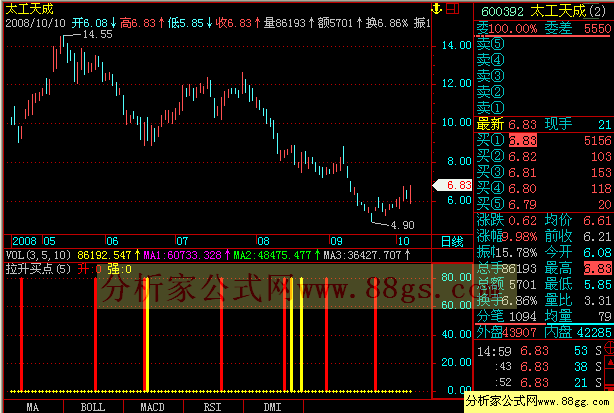
Task: Select the RSI indicator tab
Action: pos(213,407)
